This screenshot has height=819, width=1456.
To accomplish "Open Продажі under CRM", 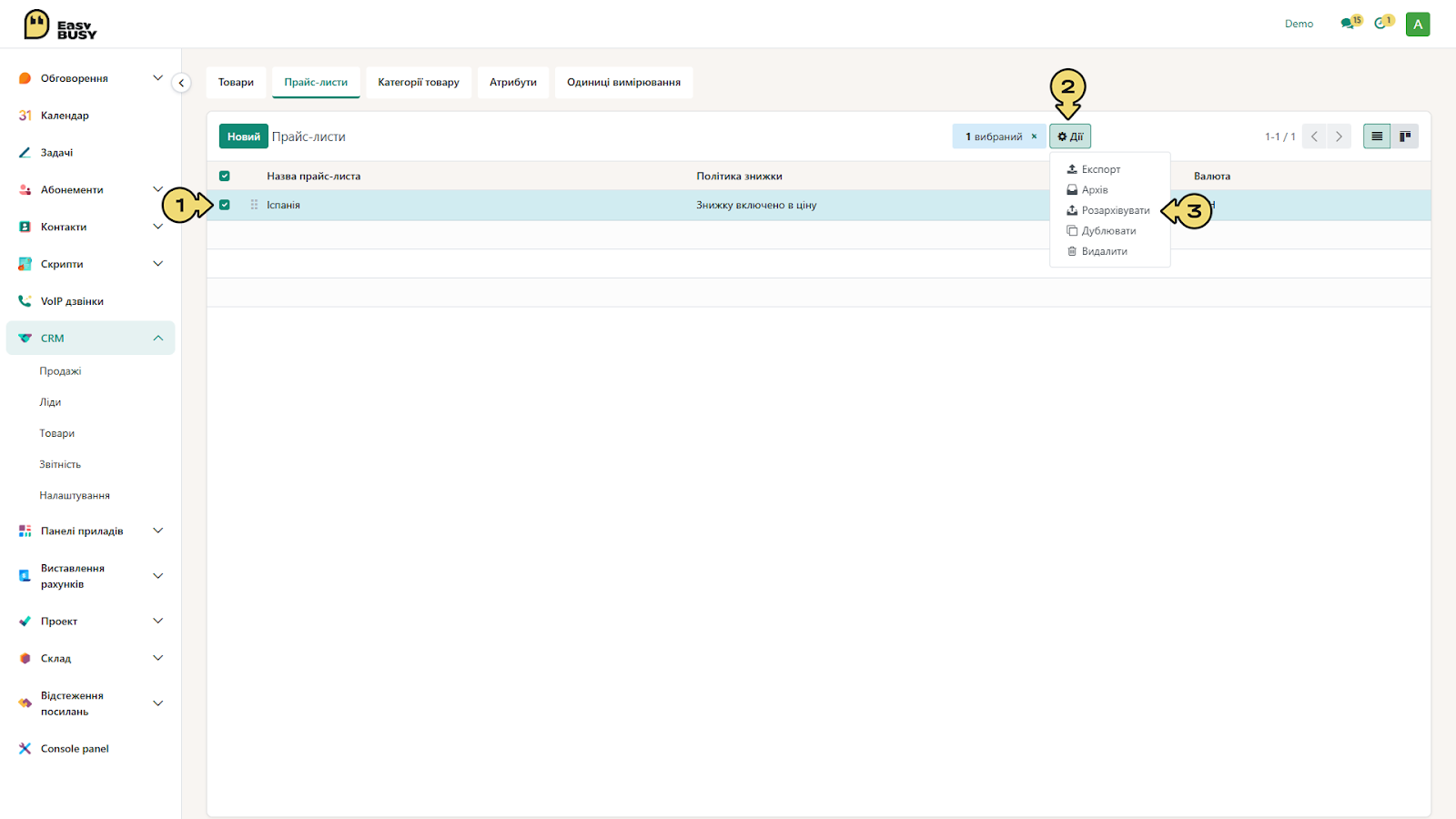I will click(60, 371).
